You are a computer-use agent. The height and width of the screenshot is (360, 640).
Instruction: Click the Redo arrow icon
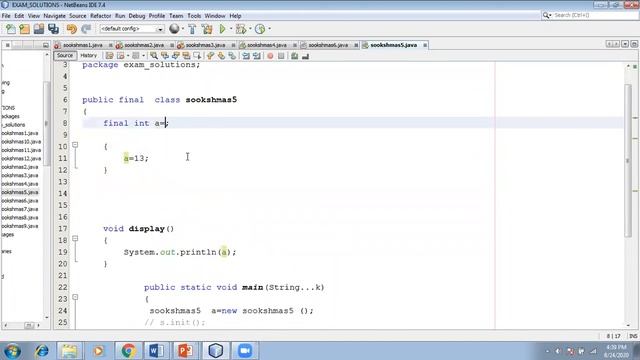point(86,29)
